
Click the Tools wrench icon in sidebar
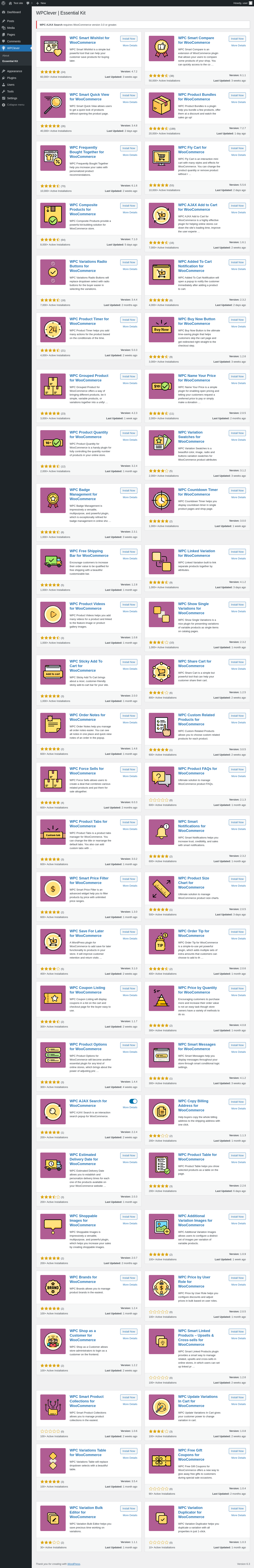(4, 91)
